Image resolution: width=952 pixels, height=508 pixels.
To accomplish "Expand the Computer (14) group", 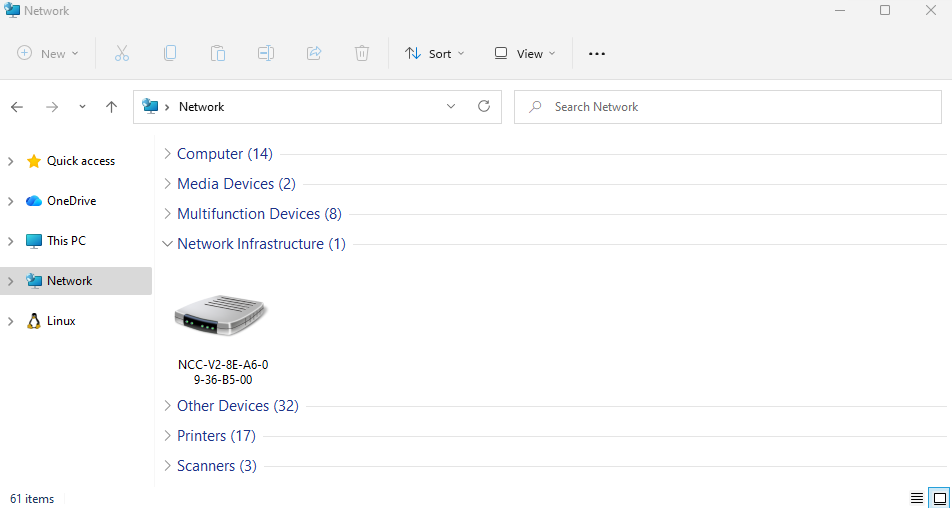I will (168, 154).
